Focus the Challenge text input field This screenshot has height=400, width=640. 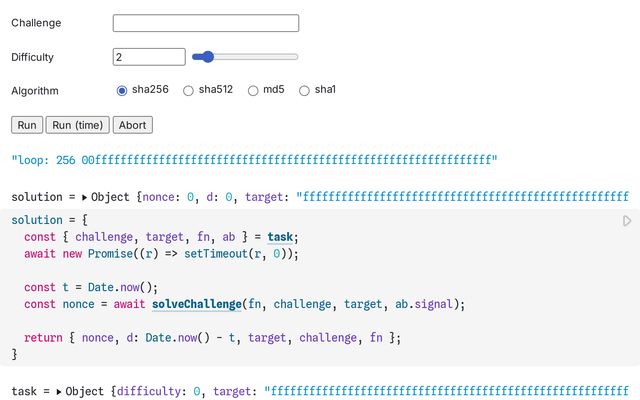(x=206, y=23)
